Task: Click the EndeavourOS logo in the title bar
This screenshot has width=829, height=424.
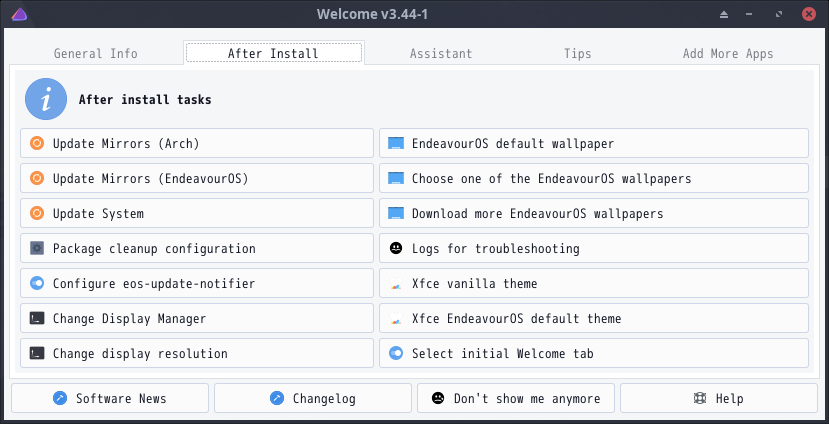Action: (x=19, y=14)
